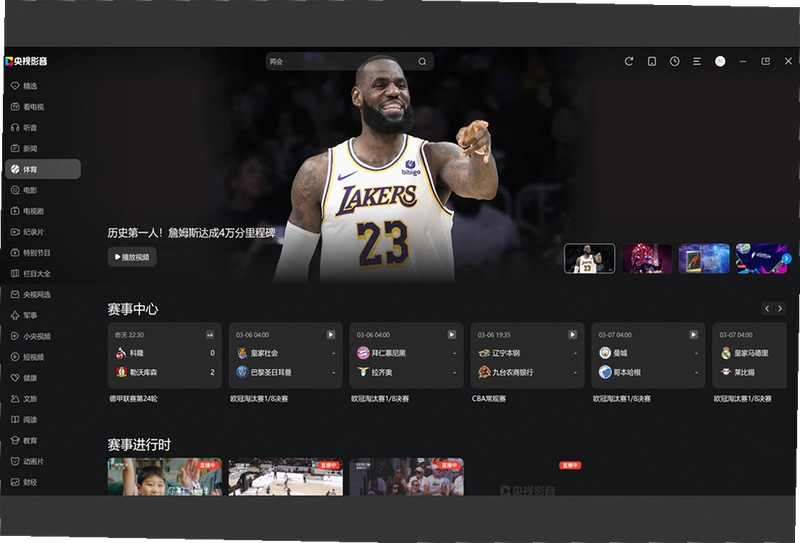Open the mobile device icon
The width and height of the screenshot is (800, 543).
(x=652, y=61)
